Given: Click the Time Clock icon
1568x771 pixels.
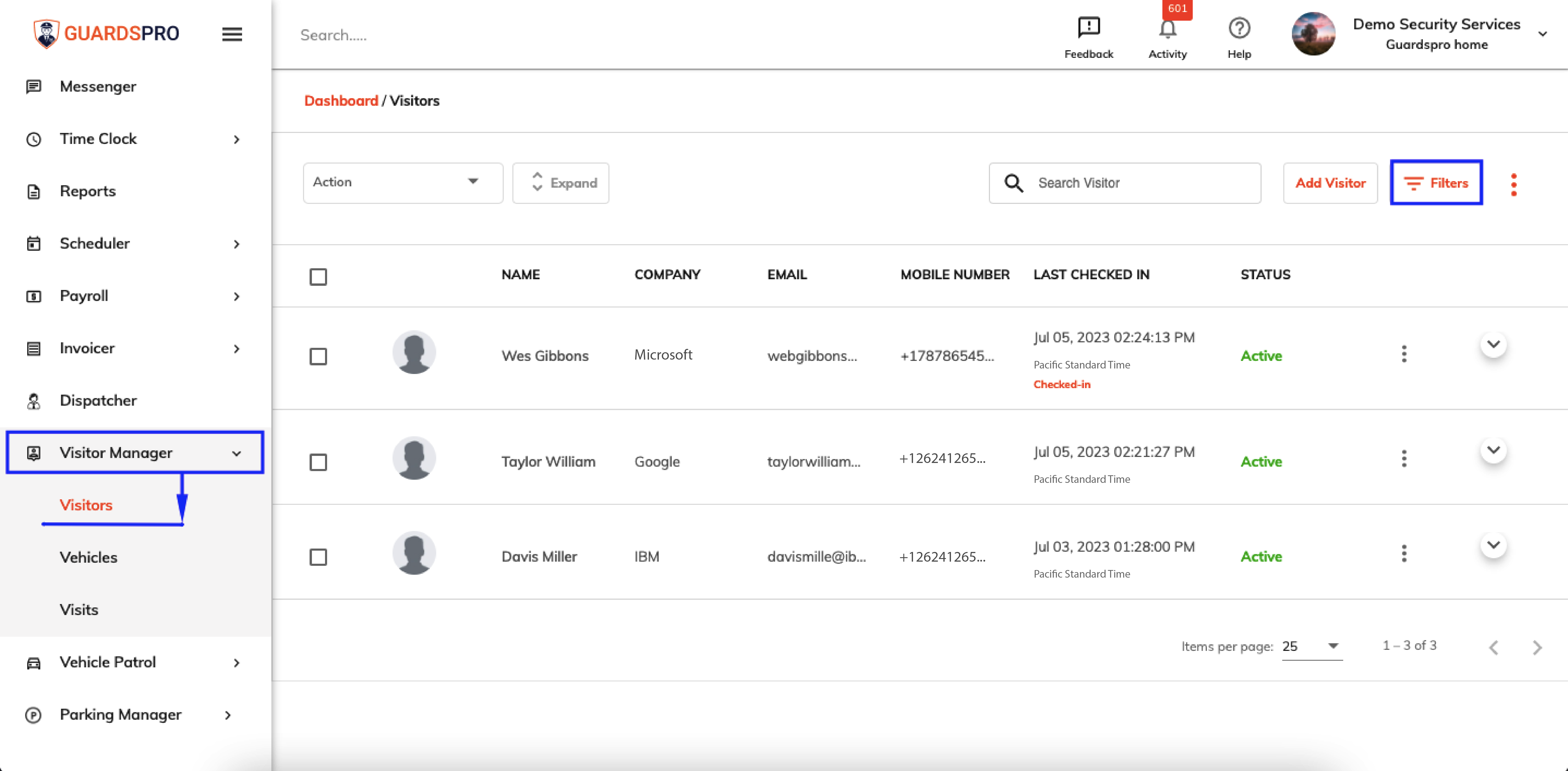Looking at the screenshot, I should [33, 139].
